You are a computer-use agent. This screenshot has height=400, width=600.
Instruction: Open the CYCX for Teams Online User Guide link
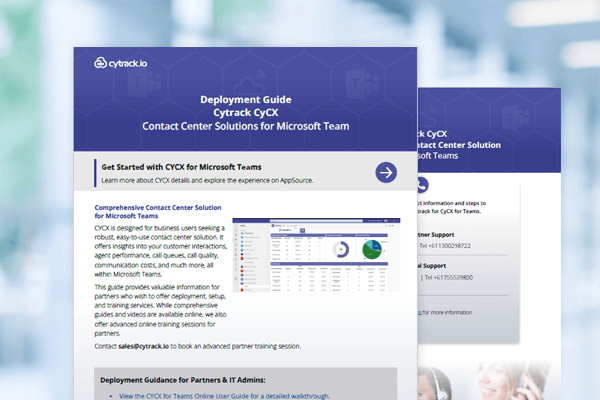click(x=224, y=396)
